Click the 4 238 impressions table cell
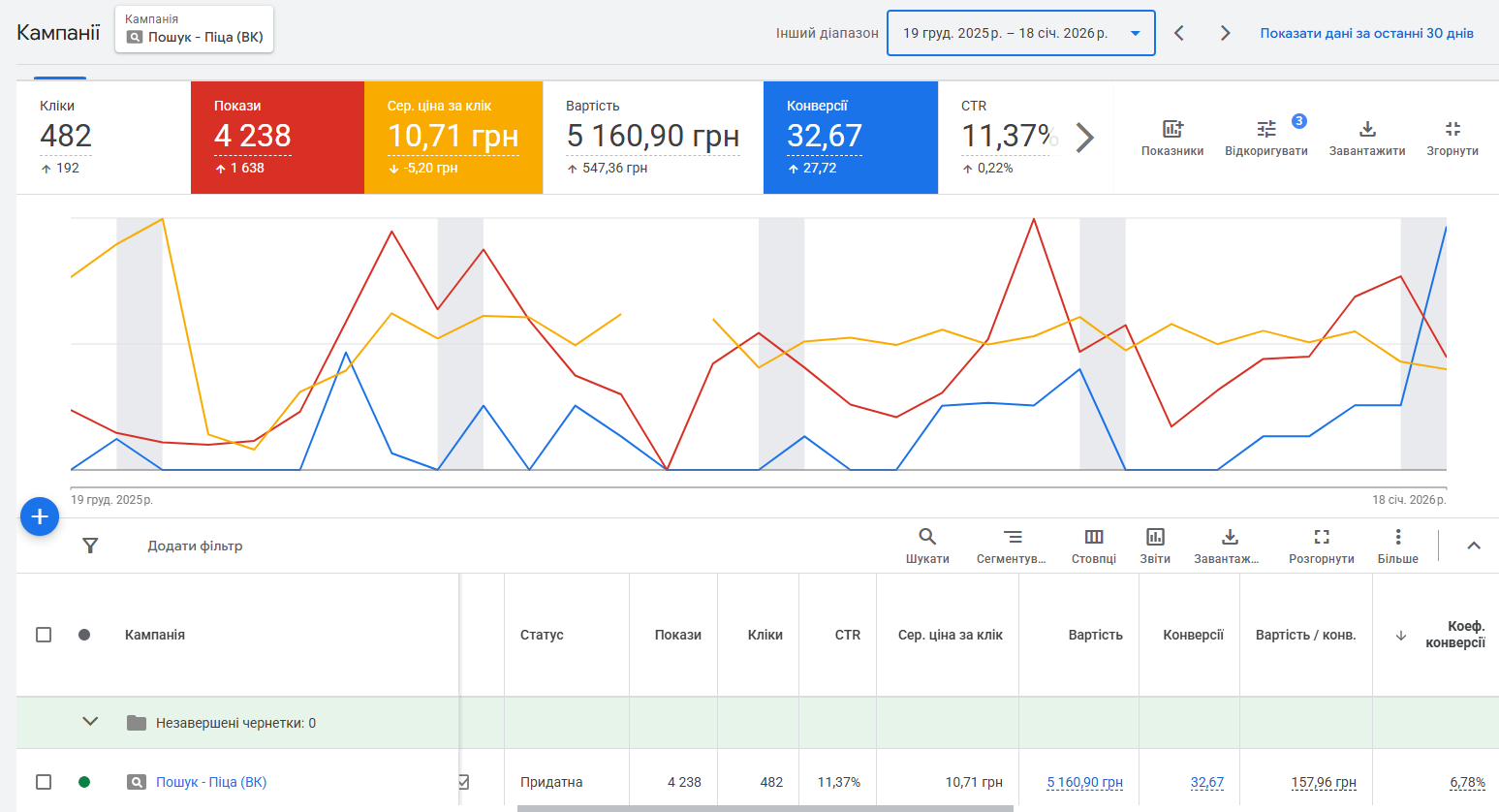 click(684, 782)
